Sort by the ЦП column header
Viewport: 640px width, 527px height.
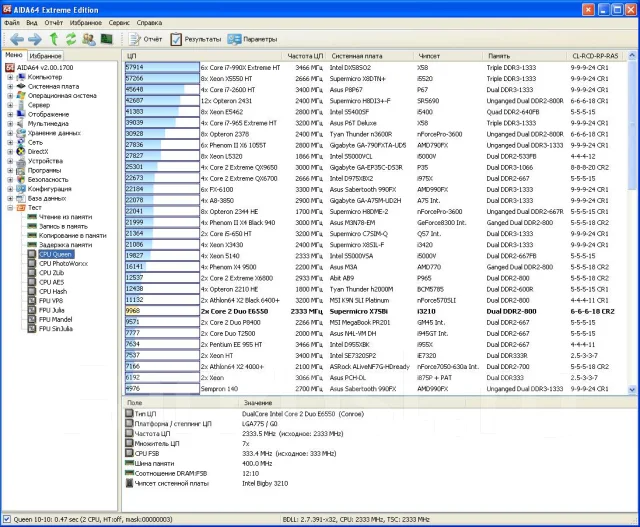point(202,56)
